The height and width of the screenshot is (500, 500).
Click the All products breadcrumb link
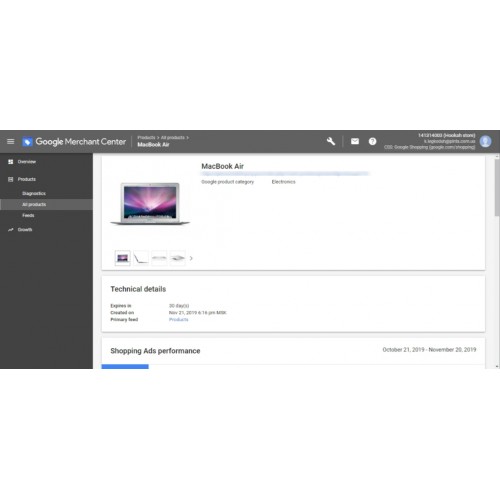[x=173, y=137]
